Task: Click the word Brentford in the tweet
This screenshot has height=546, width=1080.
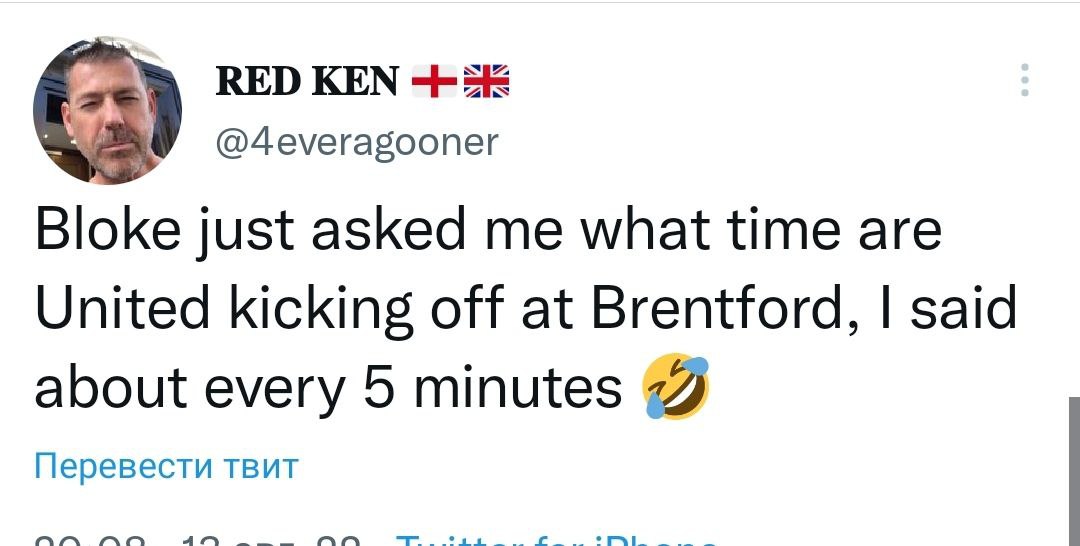Action: (712, 309)
